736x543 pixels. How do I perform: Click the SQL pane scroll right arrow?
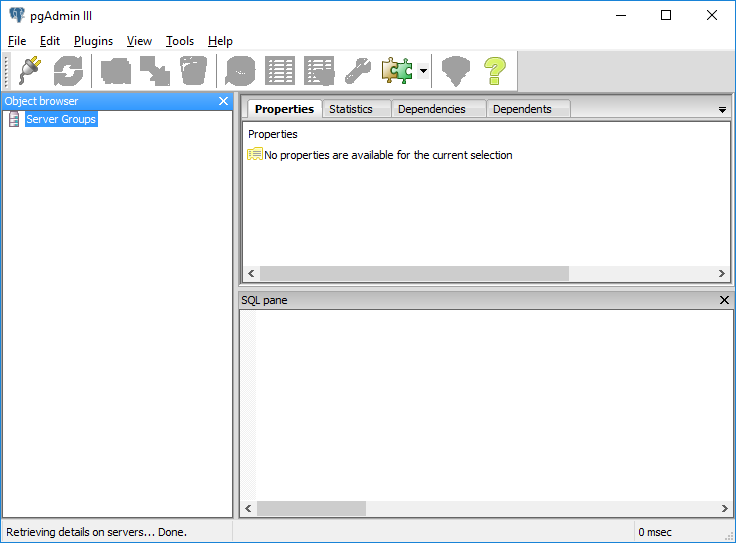tap(724, 508)
